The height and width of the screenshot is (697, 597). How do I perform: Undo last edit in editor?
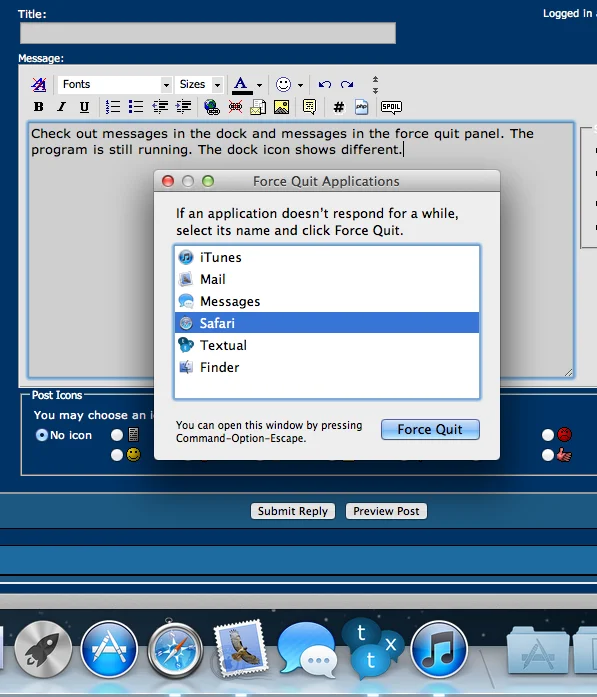point(325,84)
